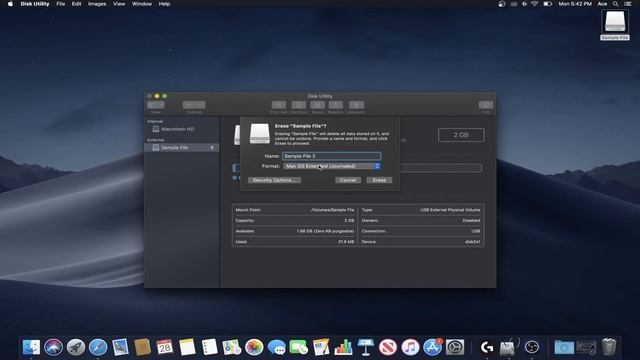
Task: Open Notes from the dock
Action: (x=187, y=347)
